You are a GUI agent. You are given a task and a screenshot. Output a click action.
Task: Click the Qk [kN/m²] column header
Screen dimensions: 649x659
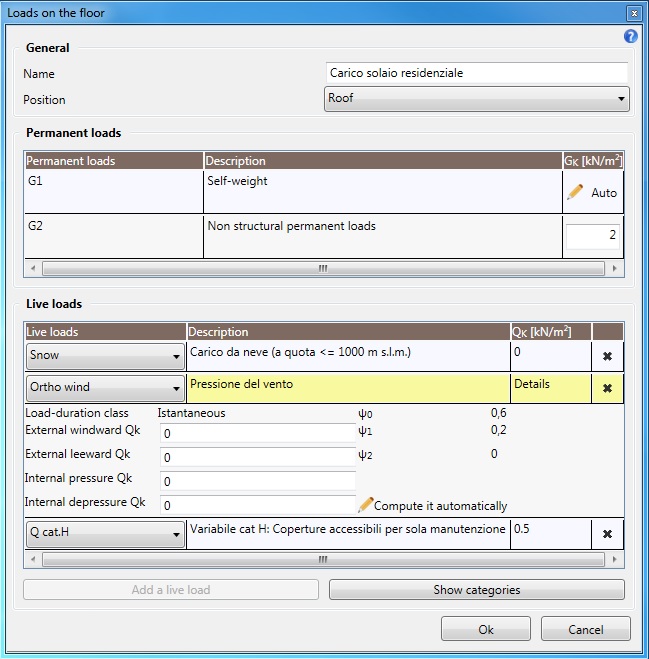(551, 332)
